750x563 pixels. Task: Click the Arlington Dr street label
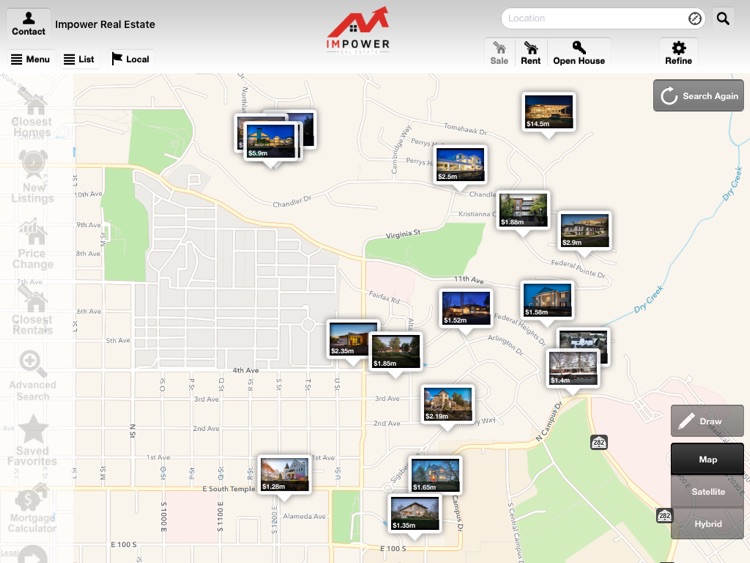pos(505,345)
